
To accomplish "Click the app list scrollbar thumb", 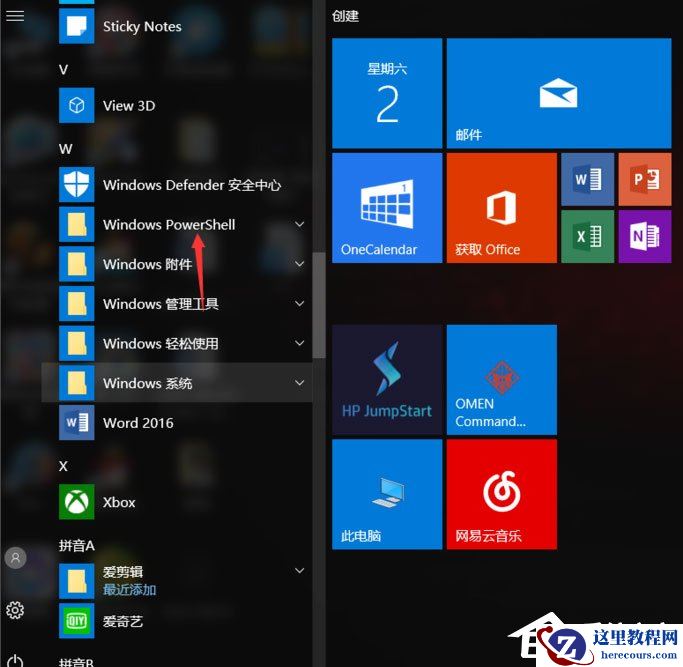I will point(319,305).
